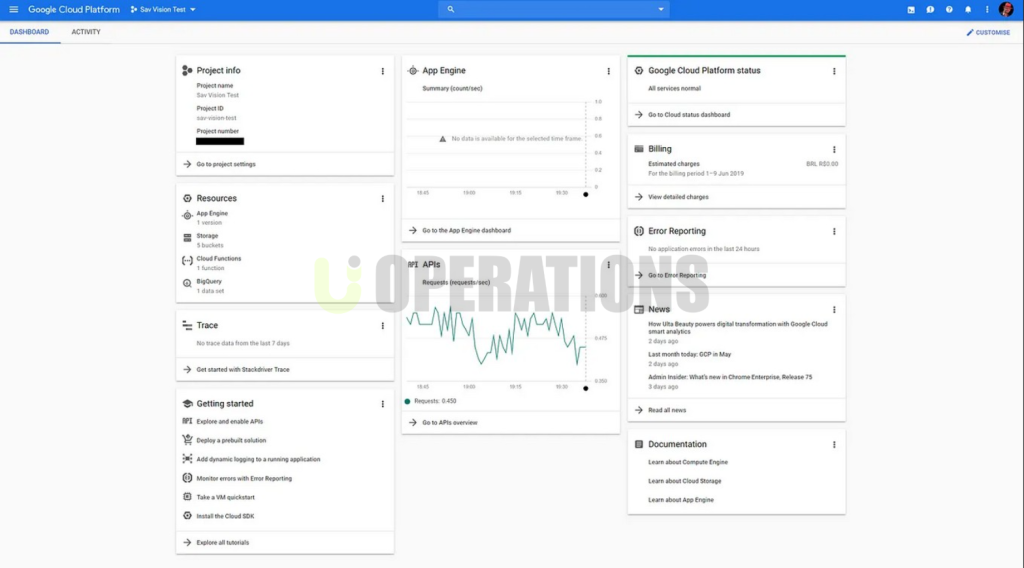Click the APIs chart timeline marker dot
This screenshot has height=568, width=1024.
pyautogui.click(x=585, y=388)
